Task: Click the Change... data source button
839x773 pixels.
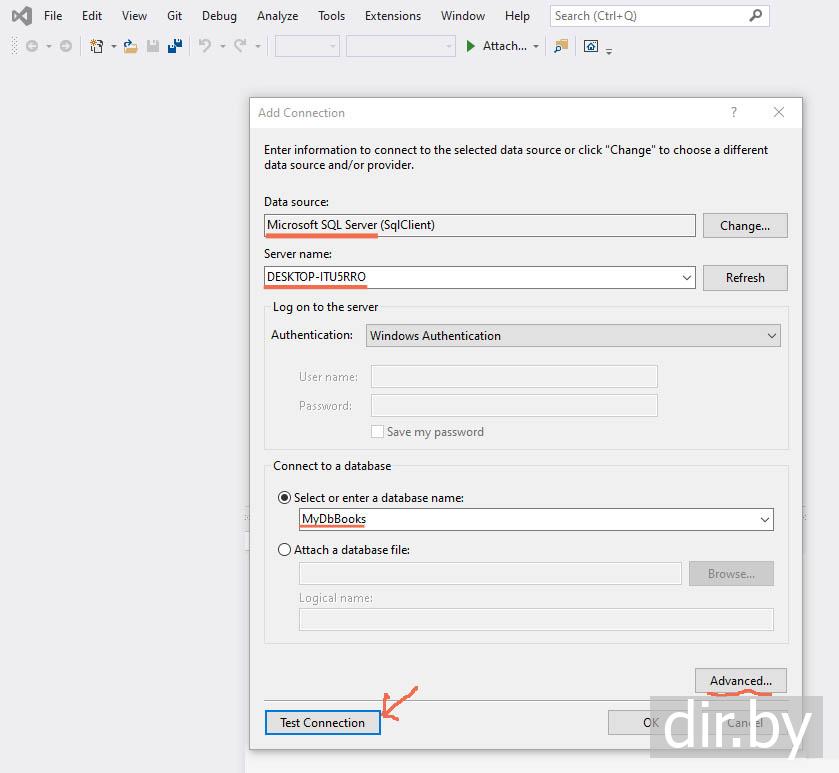Action: 744,226
